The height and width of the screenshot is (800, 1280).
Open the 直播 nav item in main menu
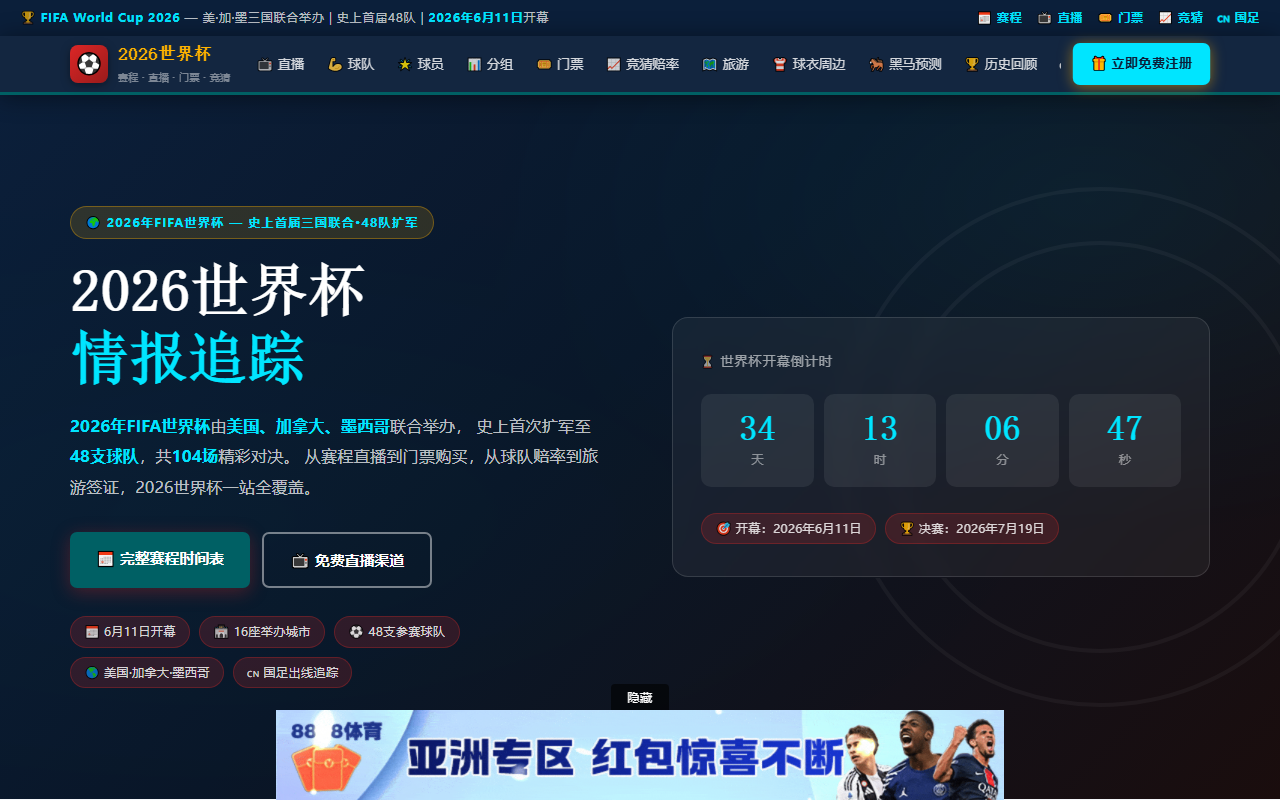coord(281,64)
